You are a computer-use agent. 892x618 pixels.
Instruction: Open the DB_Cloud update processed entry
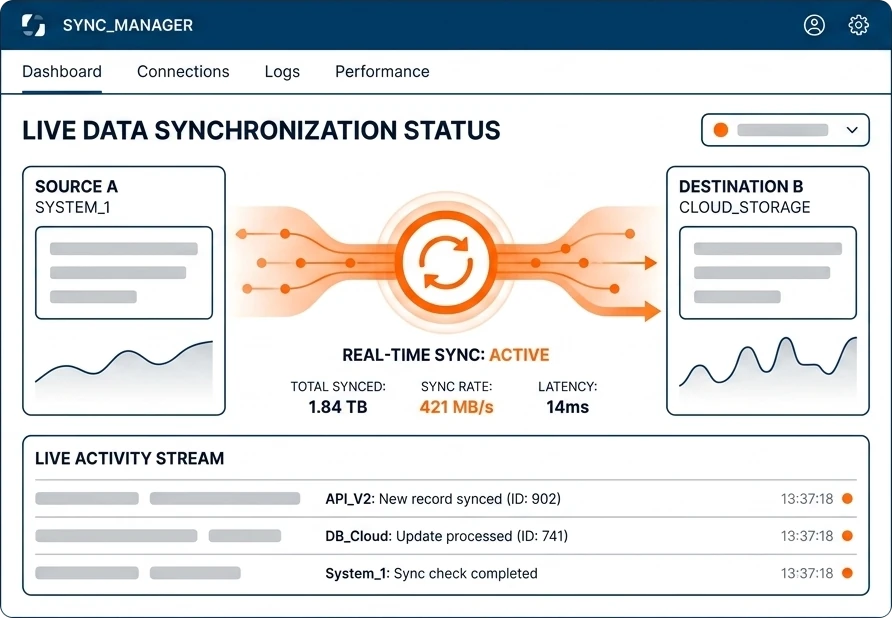pyautogui.click(x=445, y=535)
